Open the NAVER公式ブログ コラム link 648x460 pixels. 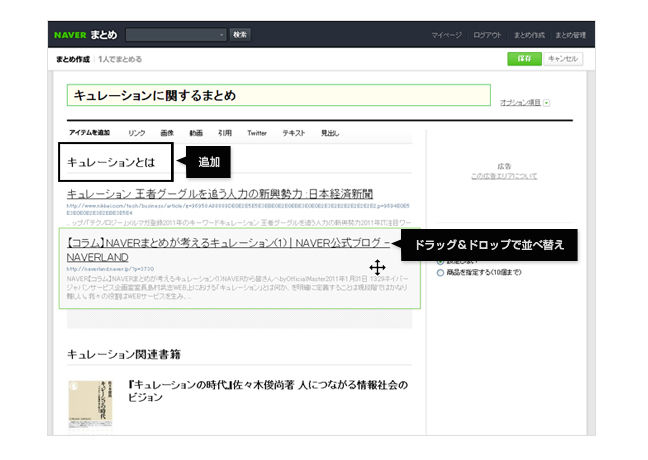pyautogui.click(x=229, y=250)
